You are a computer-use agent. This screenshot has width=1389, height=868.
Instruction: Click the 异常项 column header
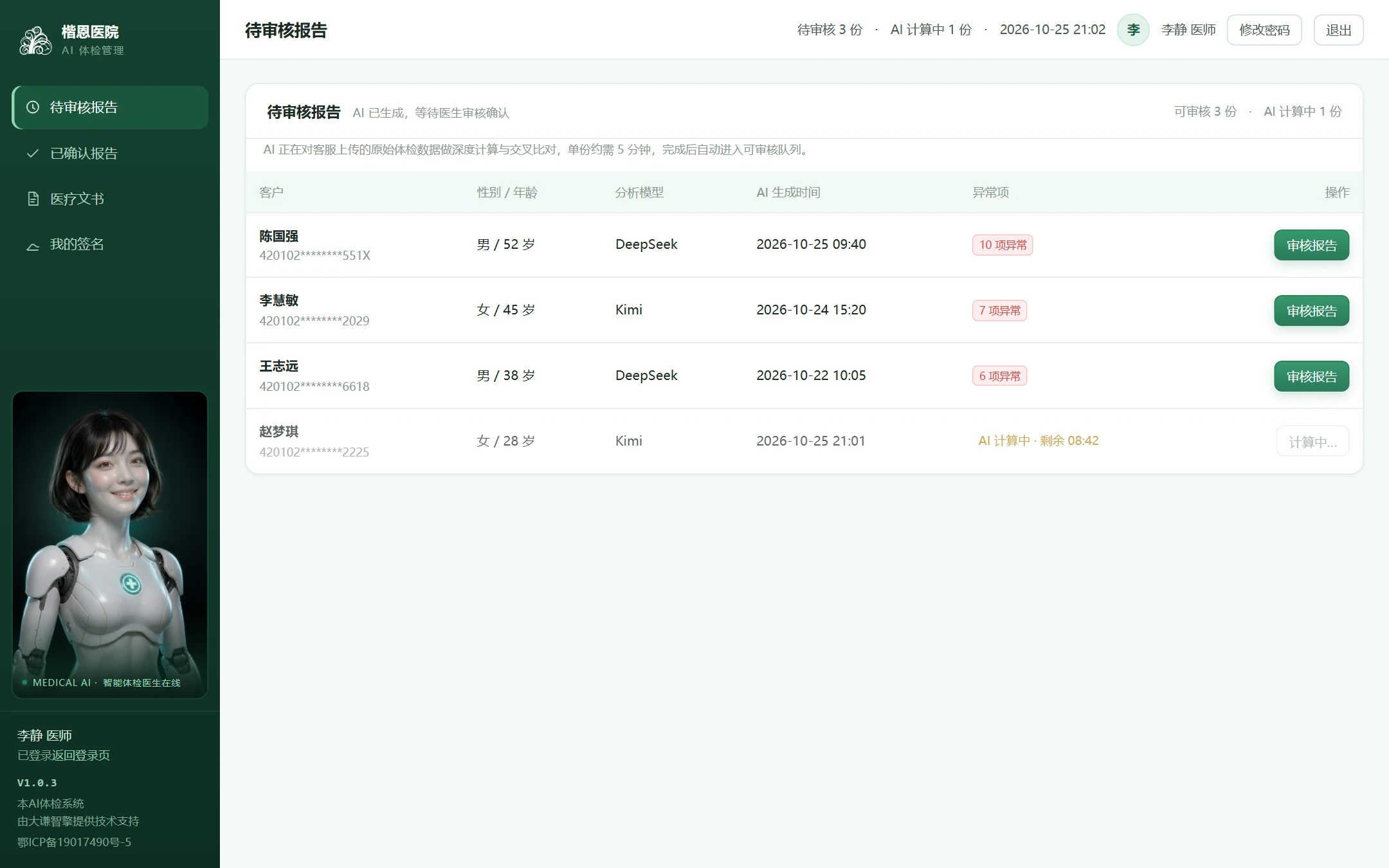[990, 192]
